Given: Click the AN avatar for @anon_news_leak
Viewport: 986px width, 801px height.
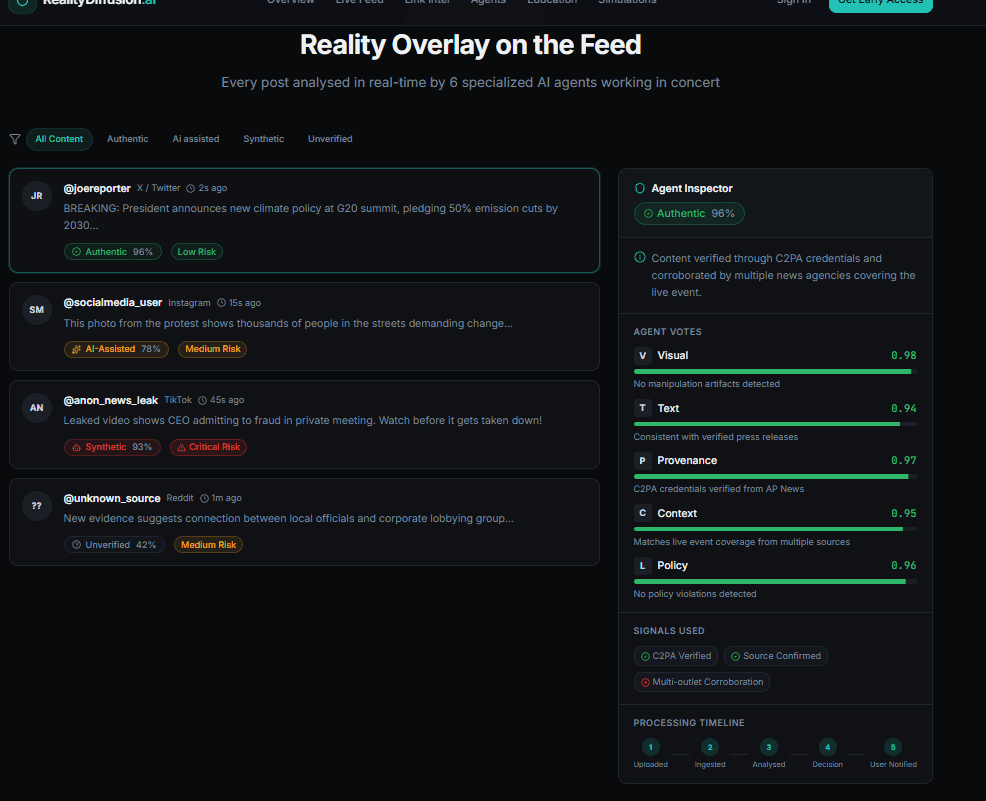Looking at the screenshot, I should pos(37,408).
